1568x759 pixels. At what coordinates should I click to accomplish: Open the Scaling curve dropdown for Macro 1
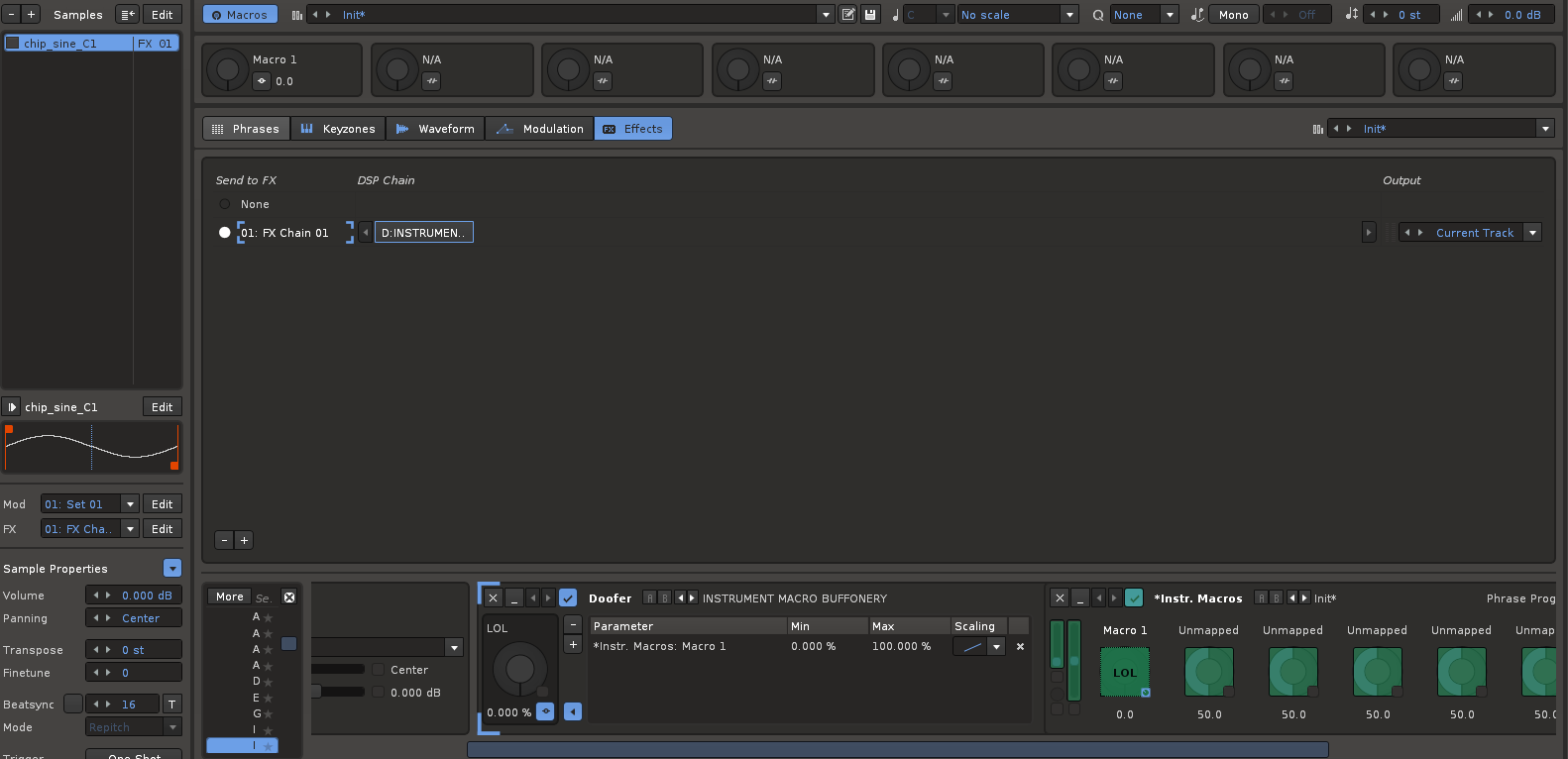coord(996,646)
